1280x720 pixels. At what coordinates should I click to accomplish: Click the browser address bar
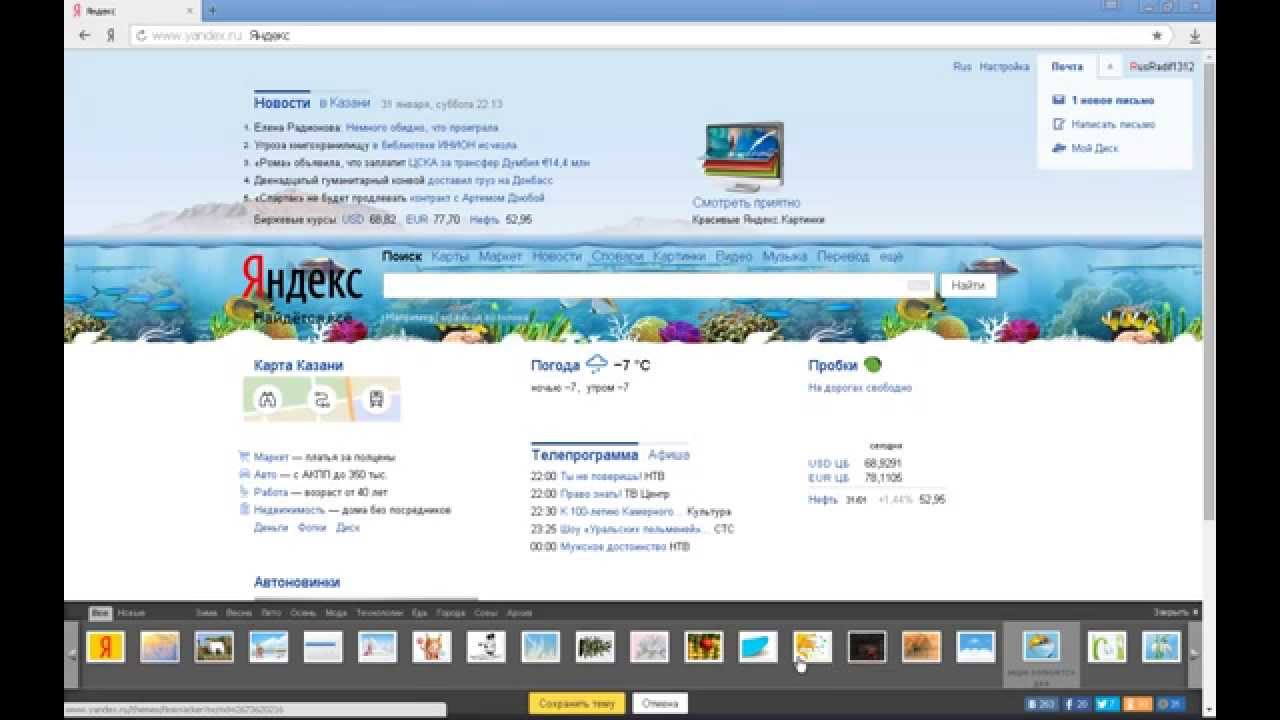[650, 35]
